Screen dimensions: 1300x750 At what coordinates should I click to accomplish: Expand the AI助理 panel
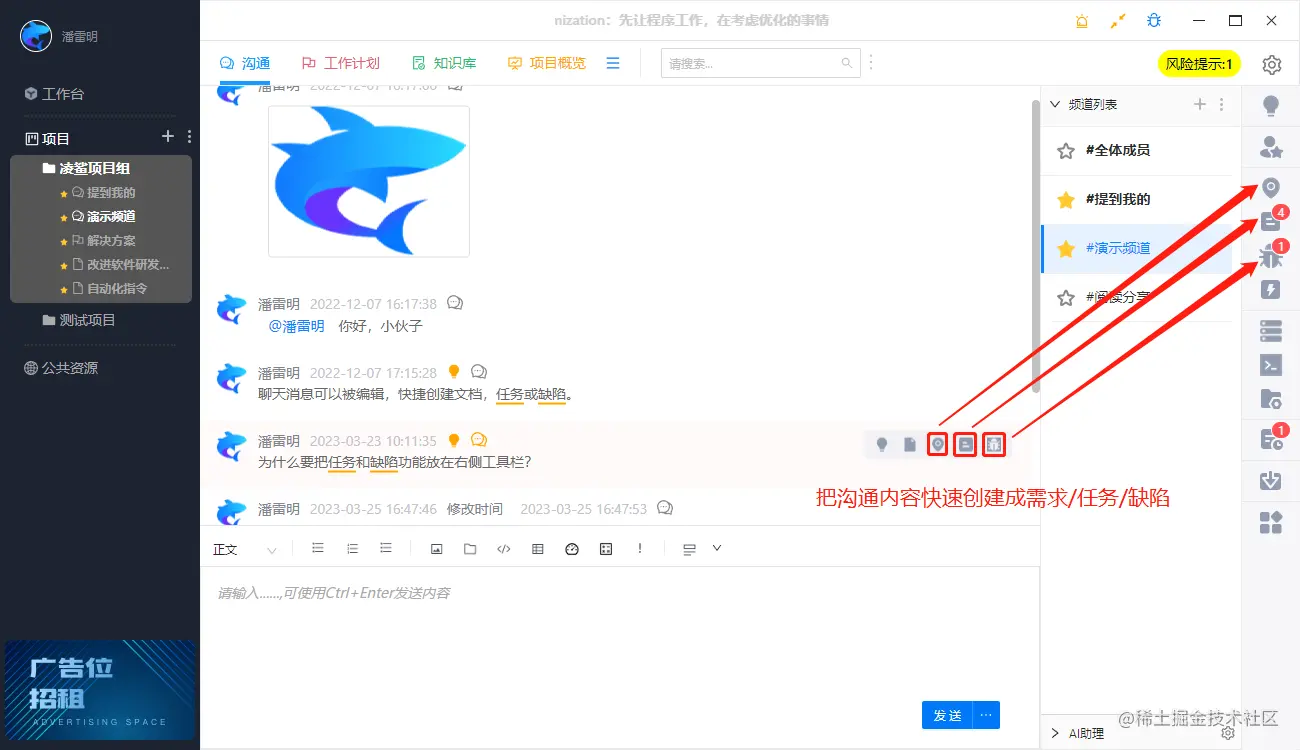click(x=1055, y=733)
